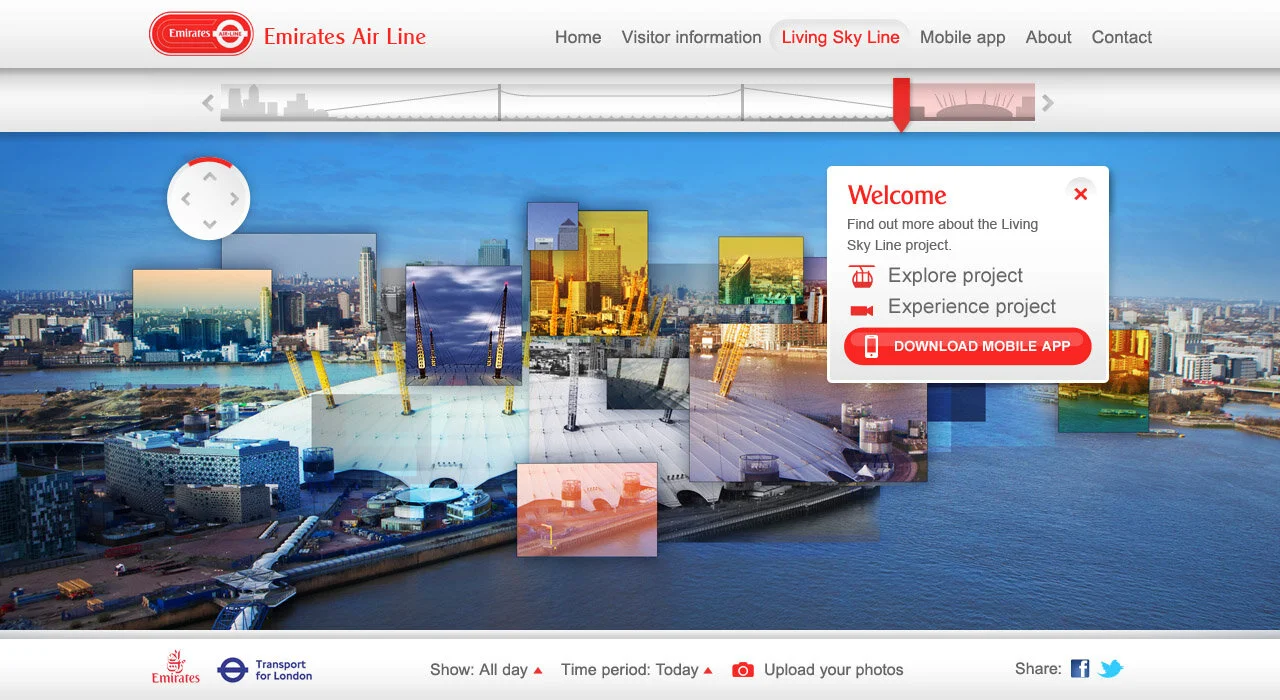
Task: Click the video camera Experience icon
Action: [862, 310]
